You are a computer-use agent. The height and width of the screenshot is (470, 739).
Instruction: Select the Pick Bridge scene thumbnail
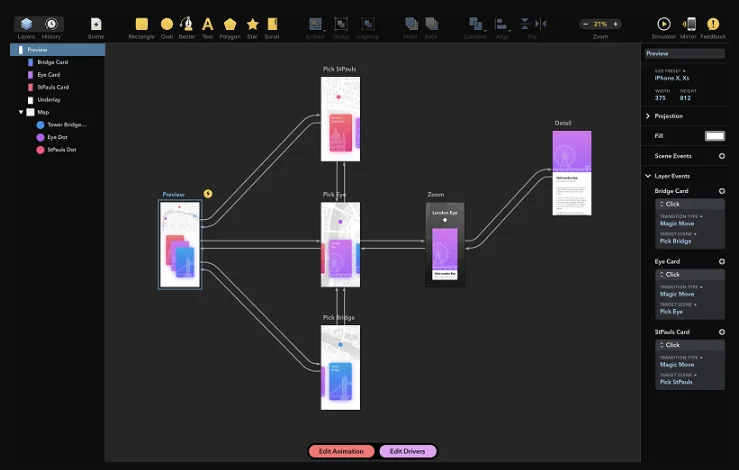340,367
